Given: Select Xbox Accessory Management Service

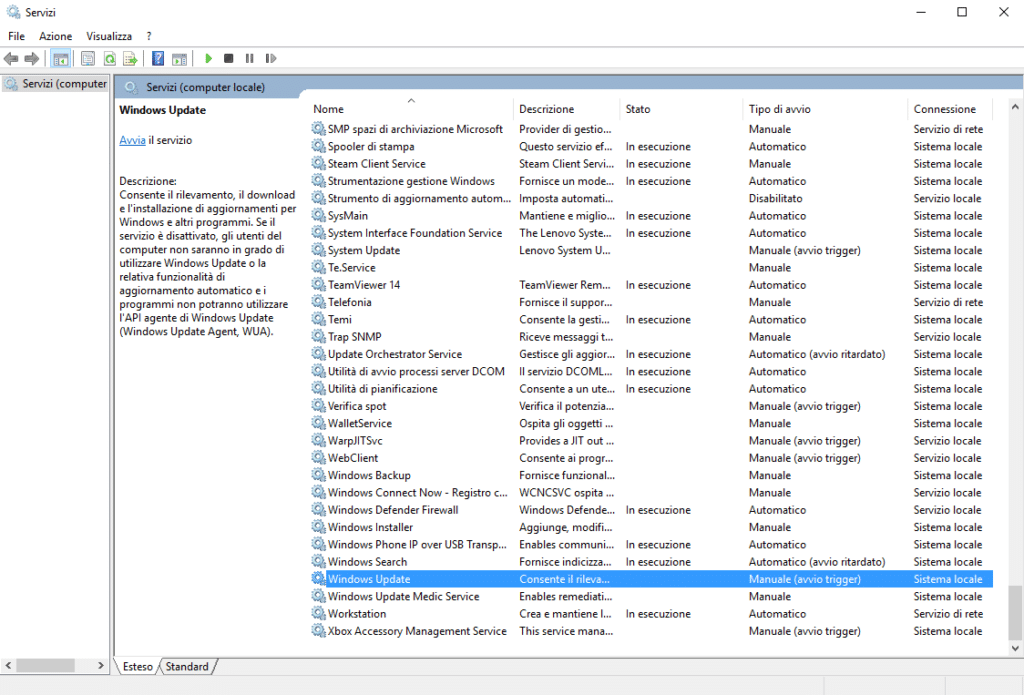Looking at the screenshot, I should [x=652, y=631].
